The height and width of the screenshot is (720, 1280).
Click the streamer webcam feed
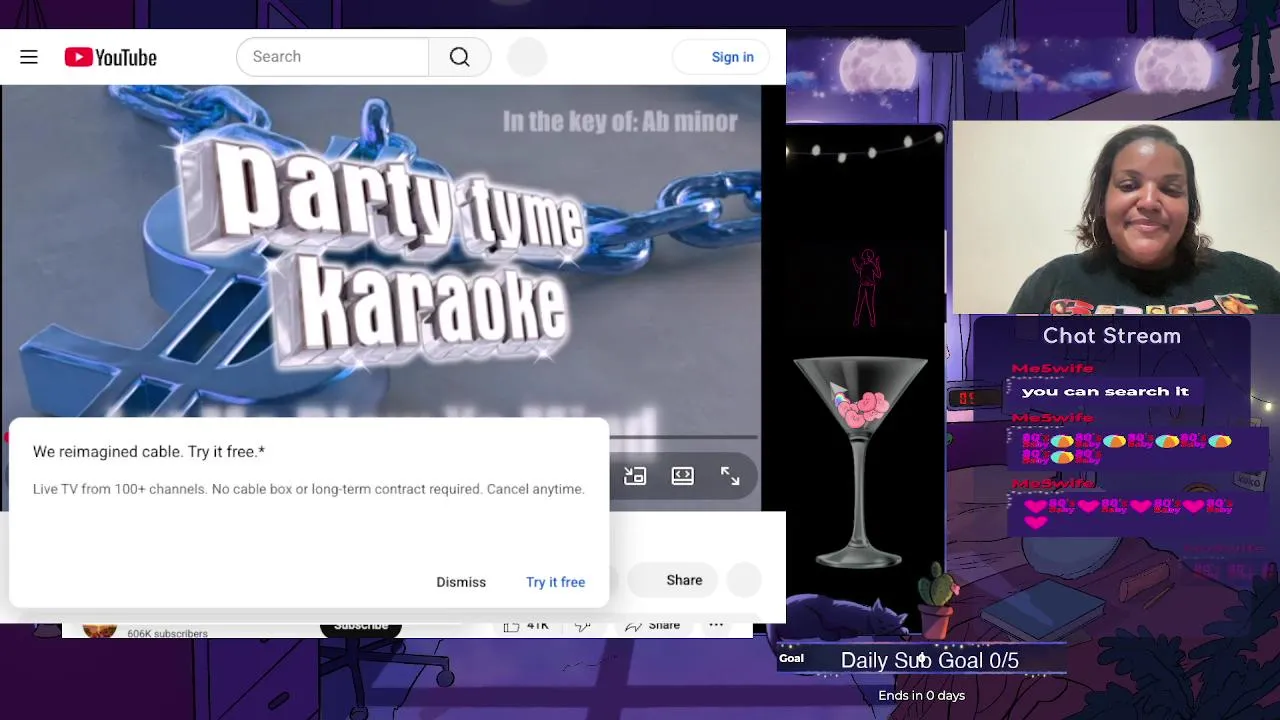pos(1116,218)
